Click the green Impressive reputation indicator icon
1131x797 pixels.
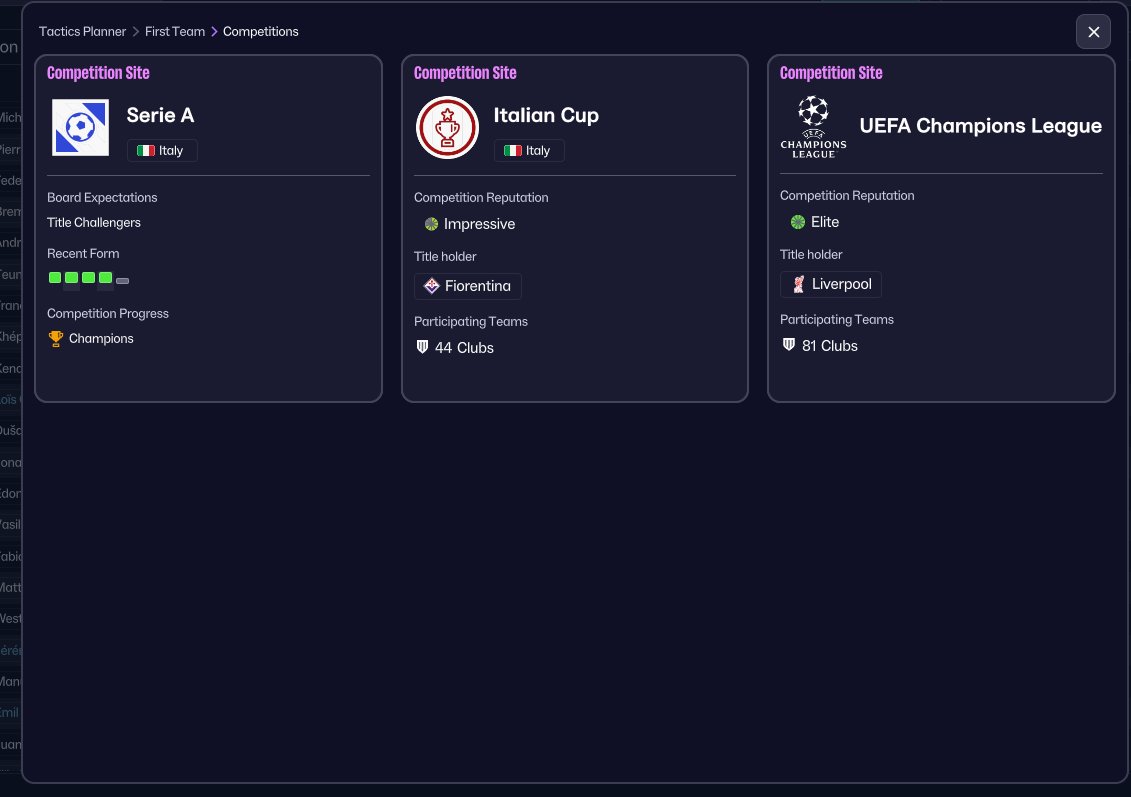[x=431, y=224]
